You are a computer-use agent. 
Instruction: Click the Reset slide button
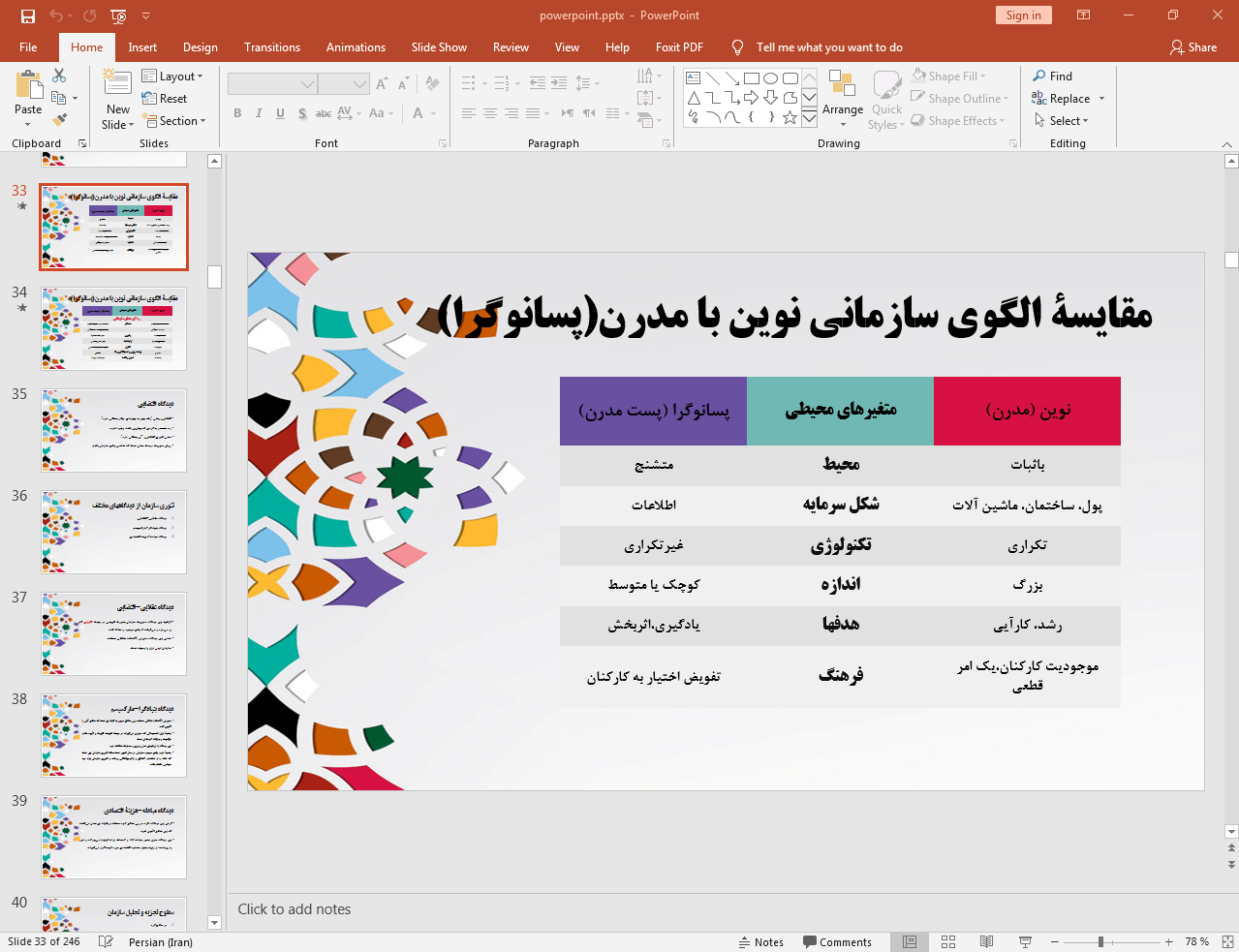165,98
